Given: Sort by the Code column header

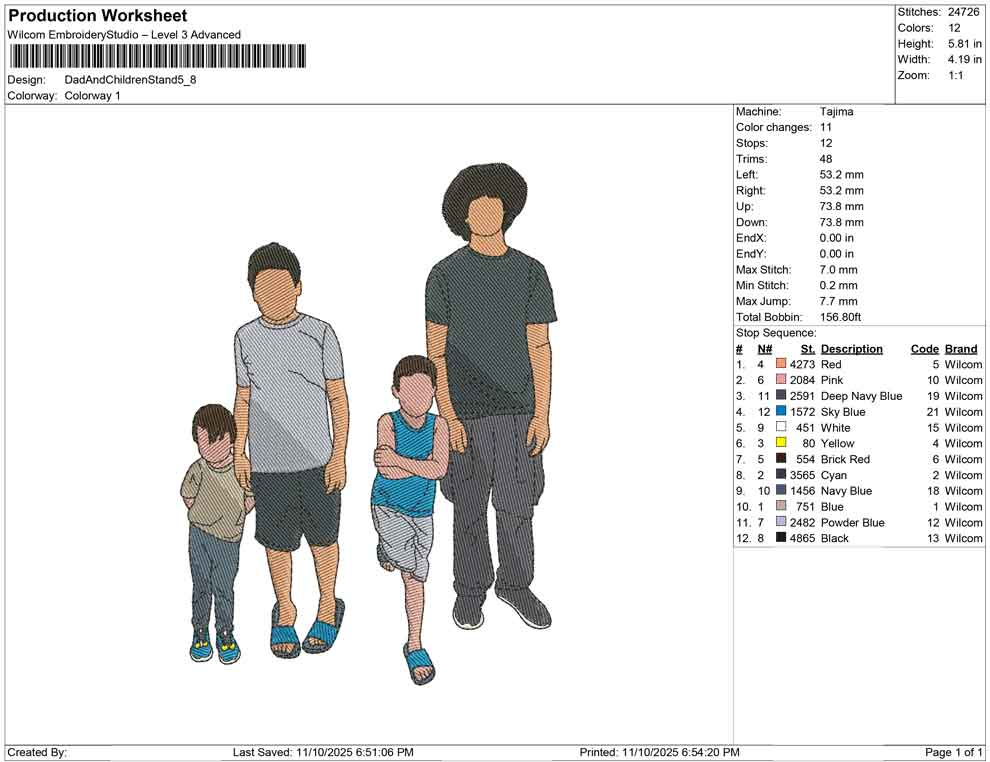Looking at the screenshot, I should (924, 348).
